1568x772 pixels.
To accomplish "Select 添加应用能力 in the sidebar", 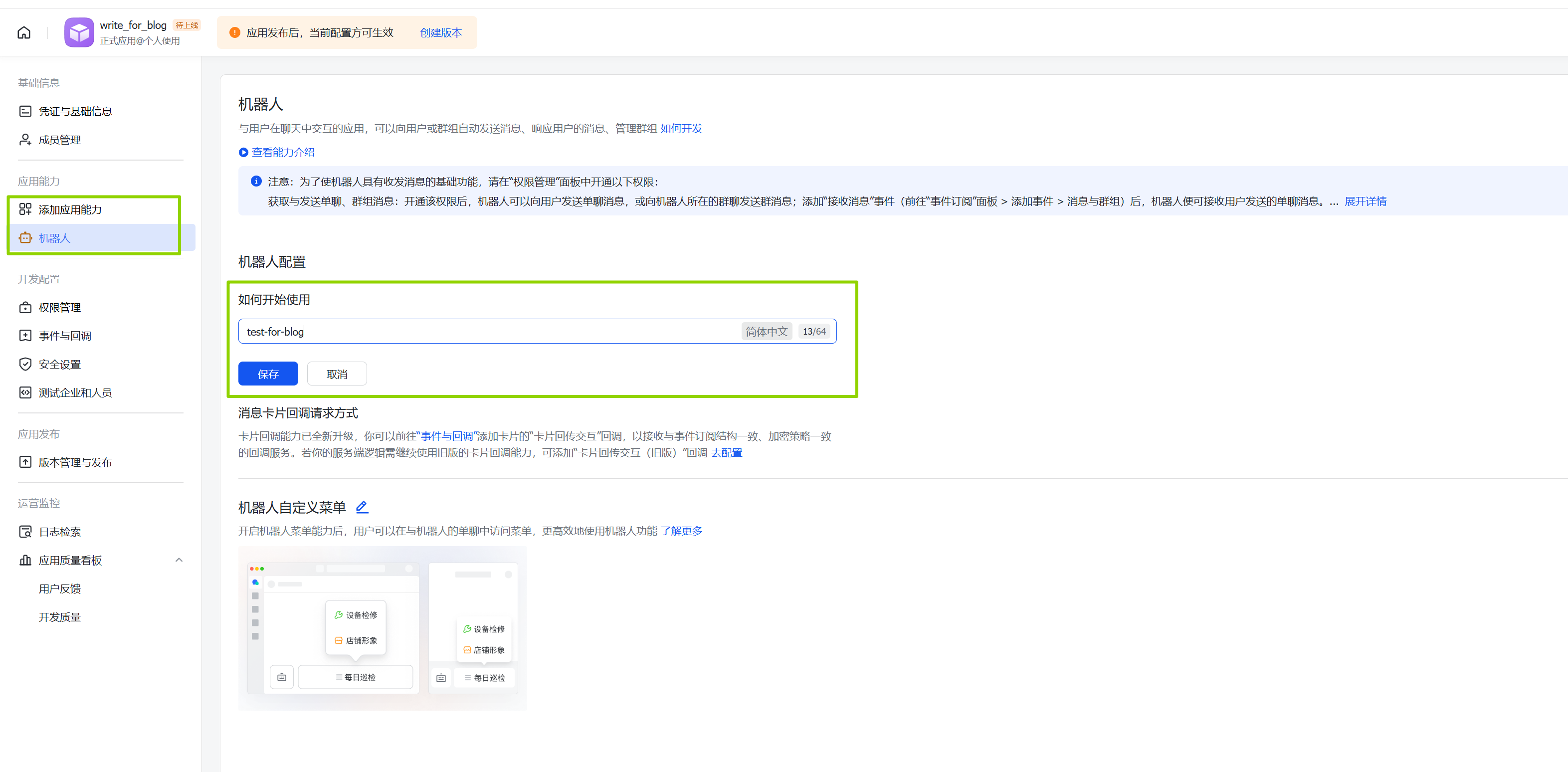I will (x=70, y=209).
